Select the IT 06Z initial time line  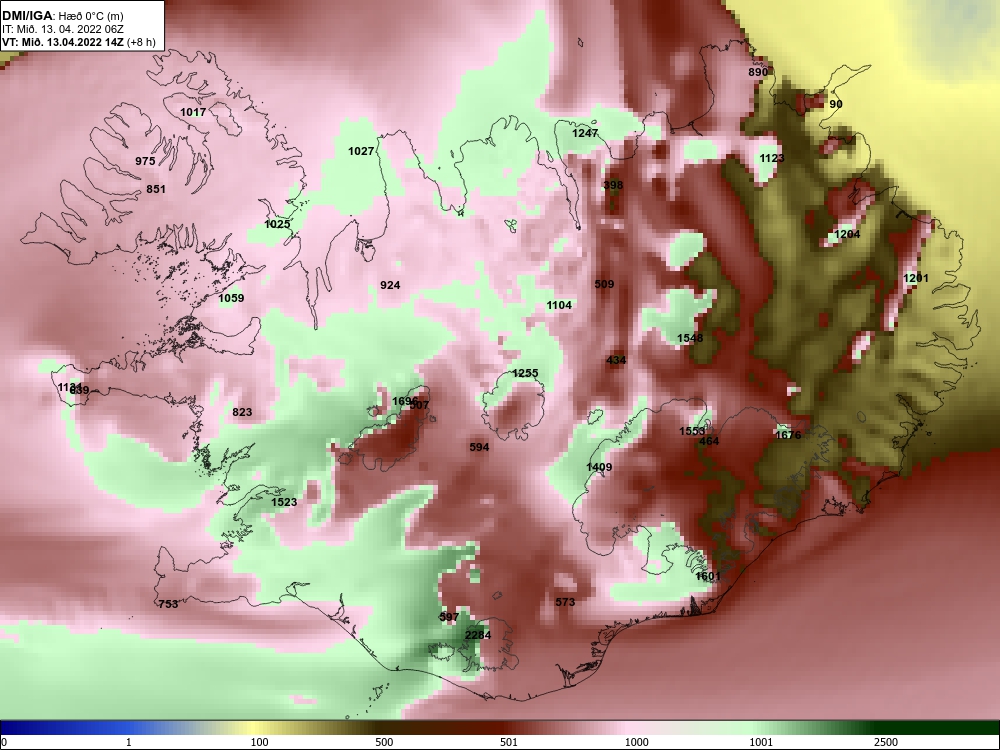click(x=61, y=29)
